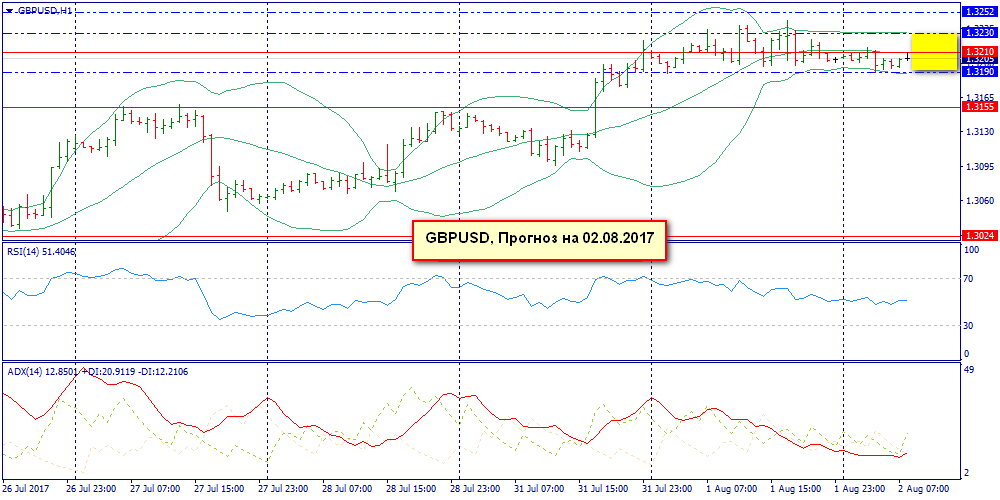Viewport: 1000px width, 500px height.
Task: Click the GBPUSD,H1 chart title text
Action: (x=43, y=11)
